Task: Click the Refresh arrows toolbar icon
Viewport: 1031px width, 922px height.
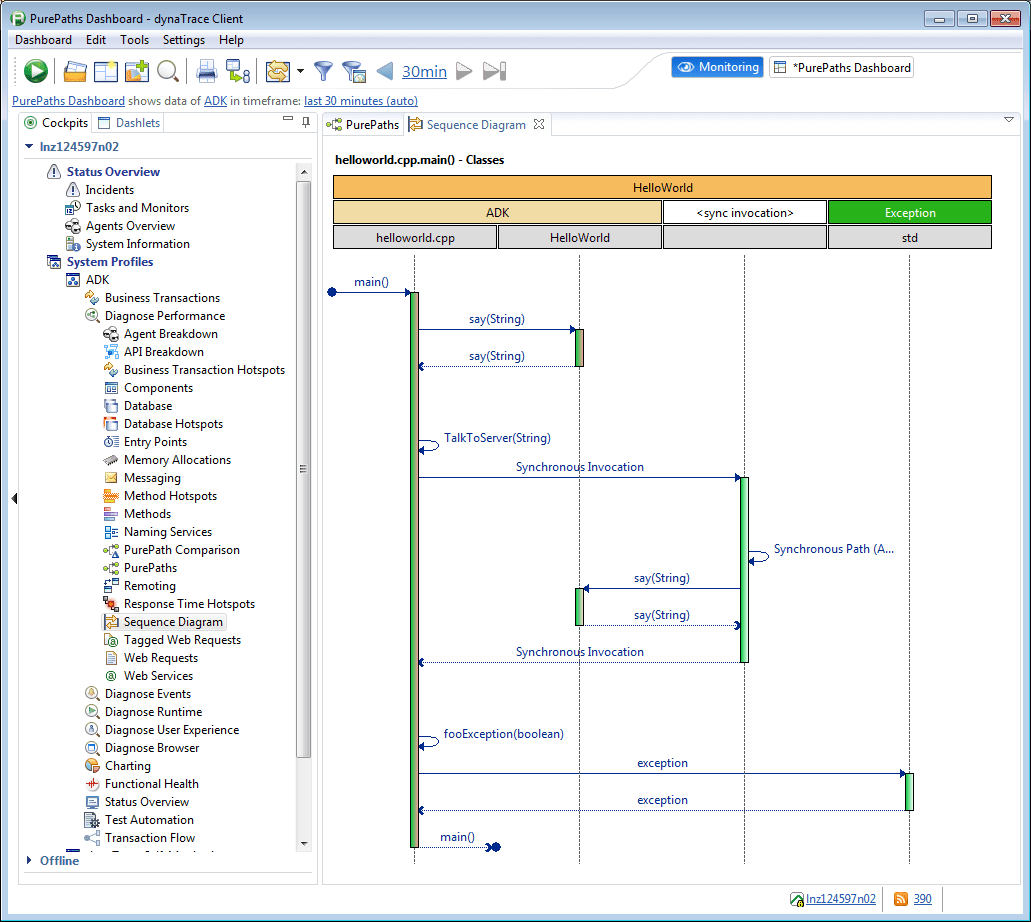Action: coord(277,71)
